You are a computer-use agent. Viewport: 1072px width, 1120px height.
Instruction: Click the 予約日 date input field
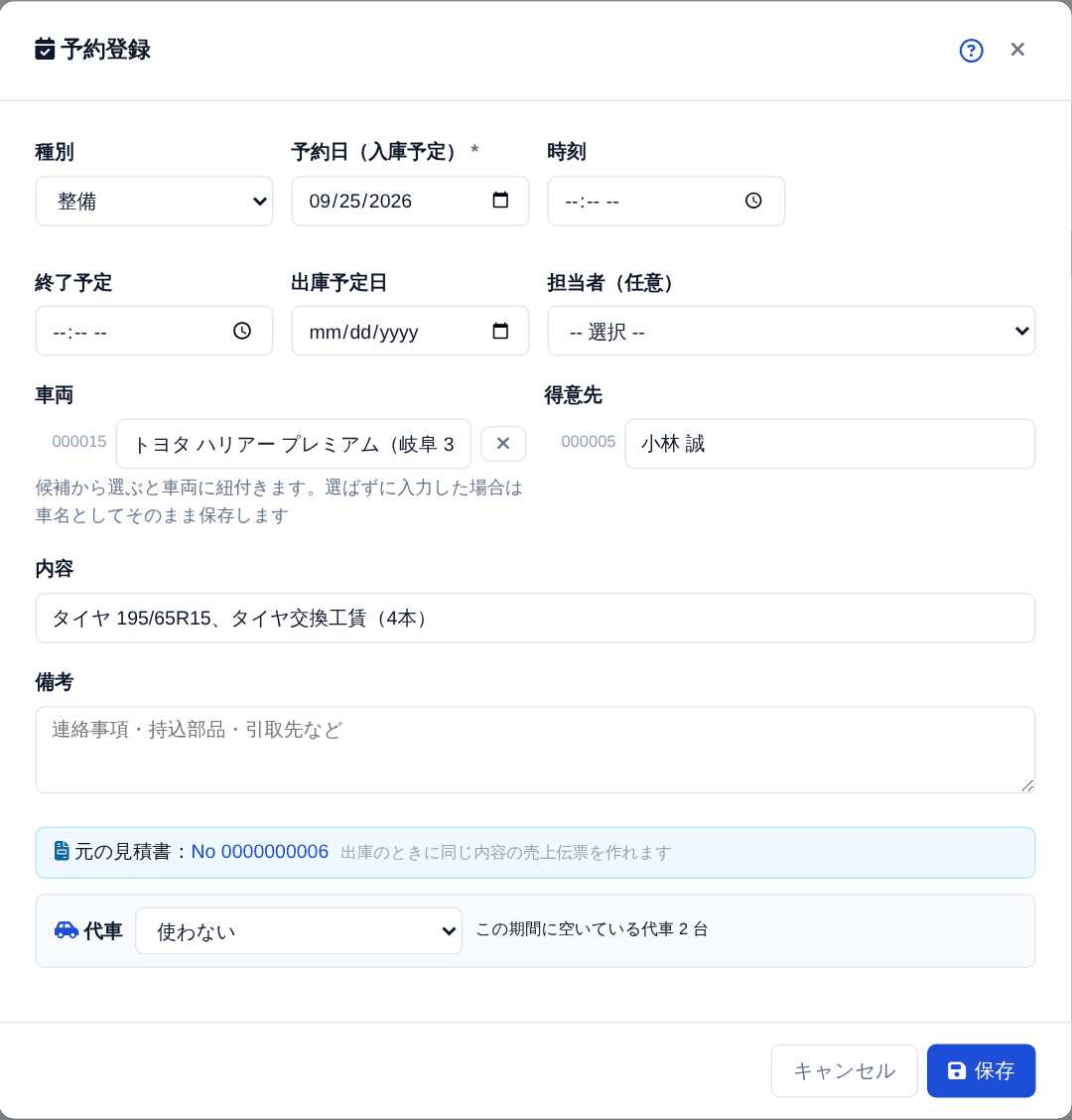tap(410, 202)
